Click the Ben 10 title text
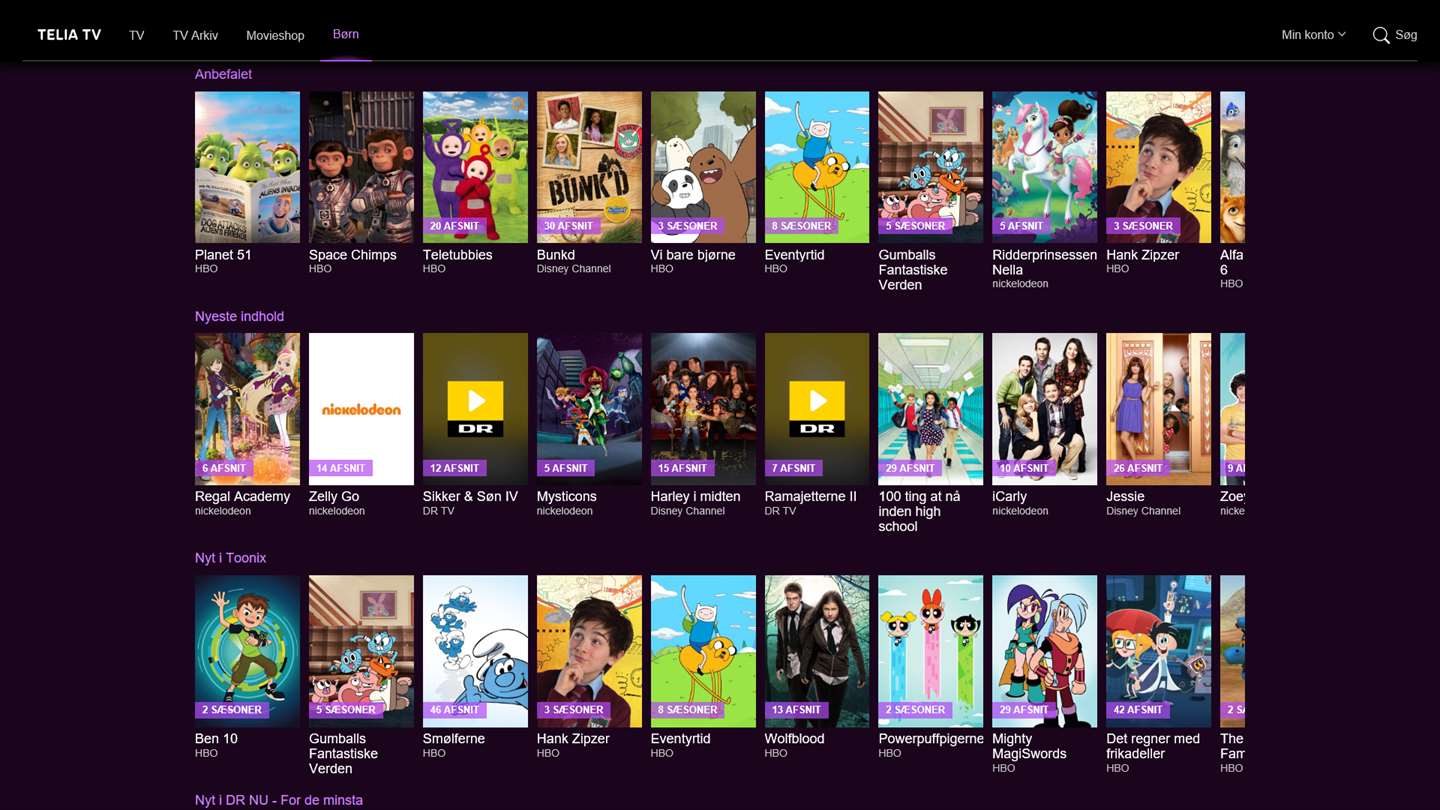 [x=216, y=739]
